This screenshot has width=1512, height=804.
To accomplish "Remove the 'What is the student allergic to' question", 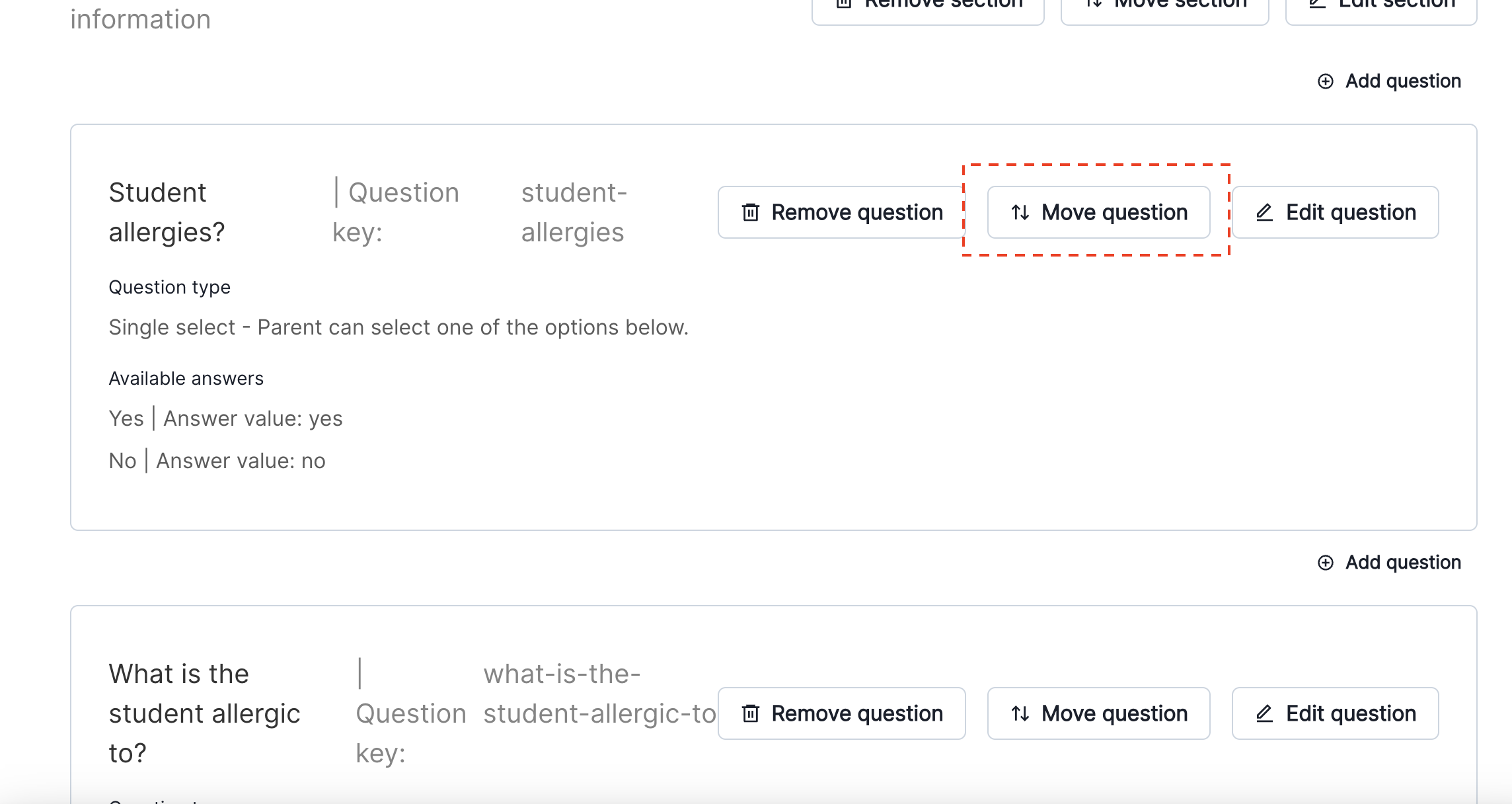I will (x=841, y=713).
